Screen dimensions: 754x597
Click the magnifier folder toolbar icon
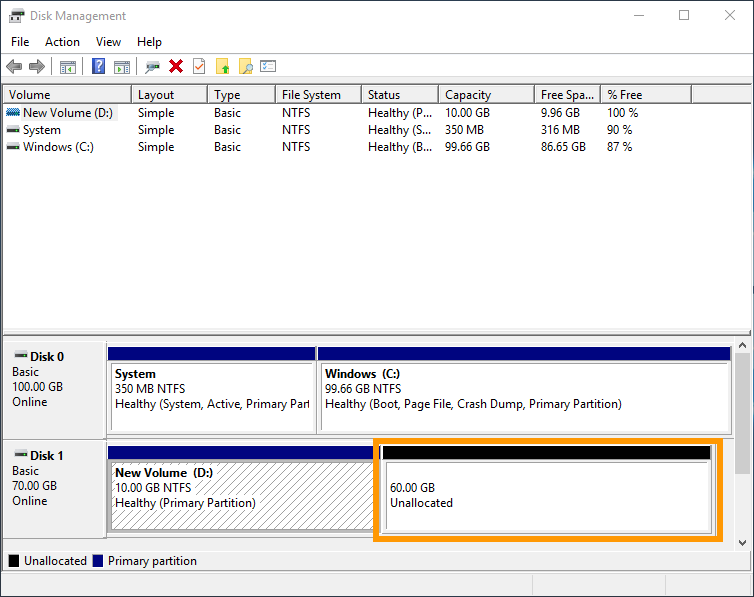pyautogui.click(x=245, y=67)
